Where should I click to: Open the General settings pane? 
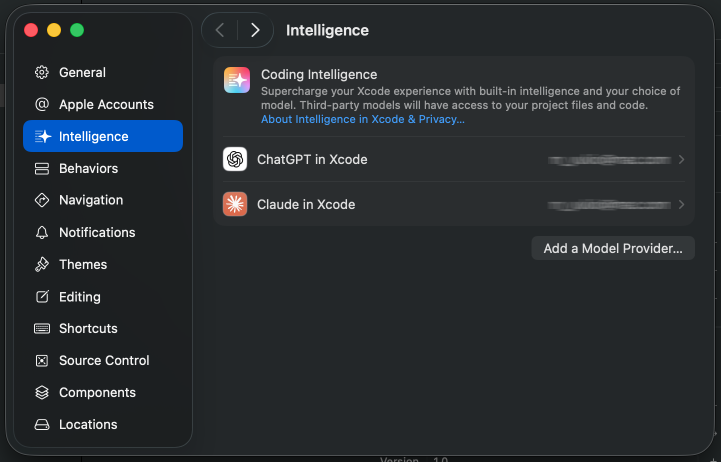(x=103, y=72)
